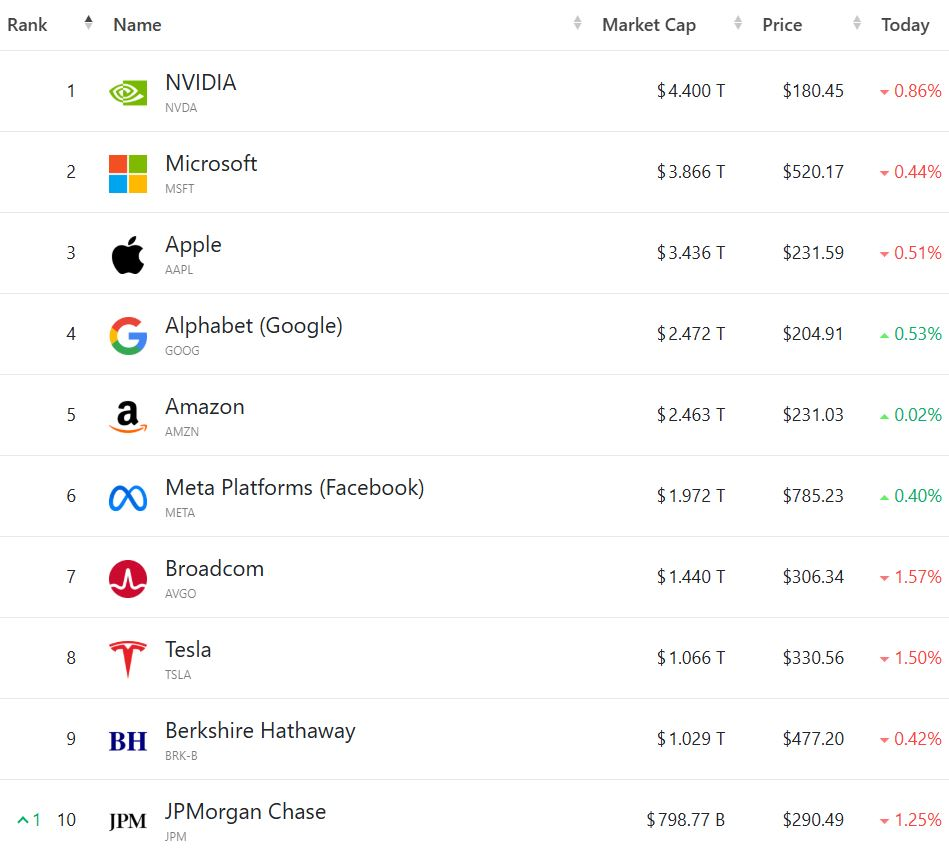Click the JPM rank change up arrow
Image resolution: width=949 pixels, height=851 pixels.
[x=24, y=820]
